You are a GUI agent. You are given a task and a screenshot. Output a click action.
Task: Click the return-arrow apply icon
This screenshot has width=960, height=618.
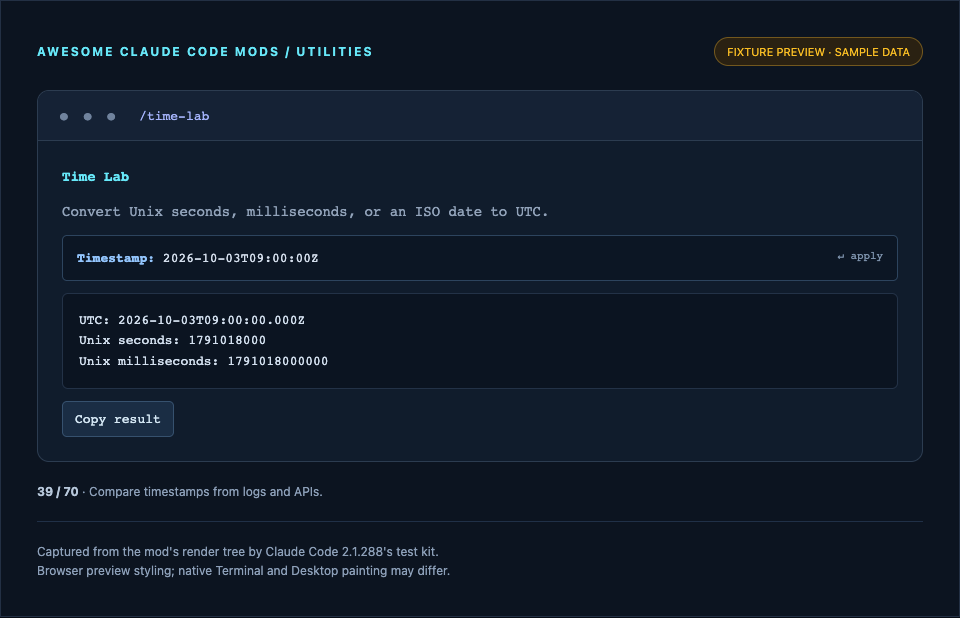point(841,257)
